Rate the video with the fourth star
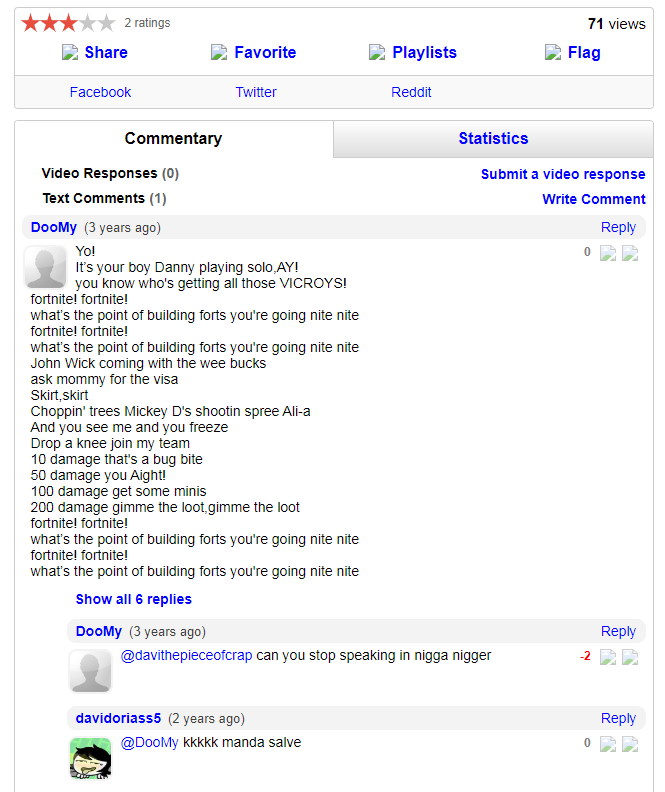 (87, 23)
